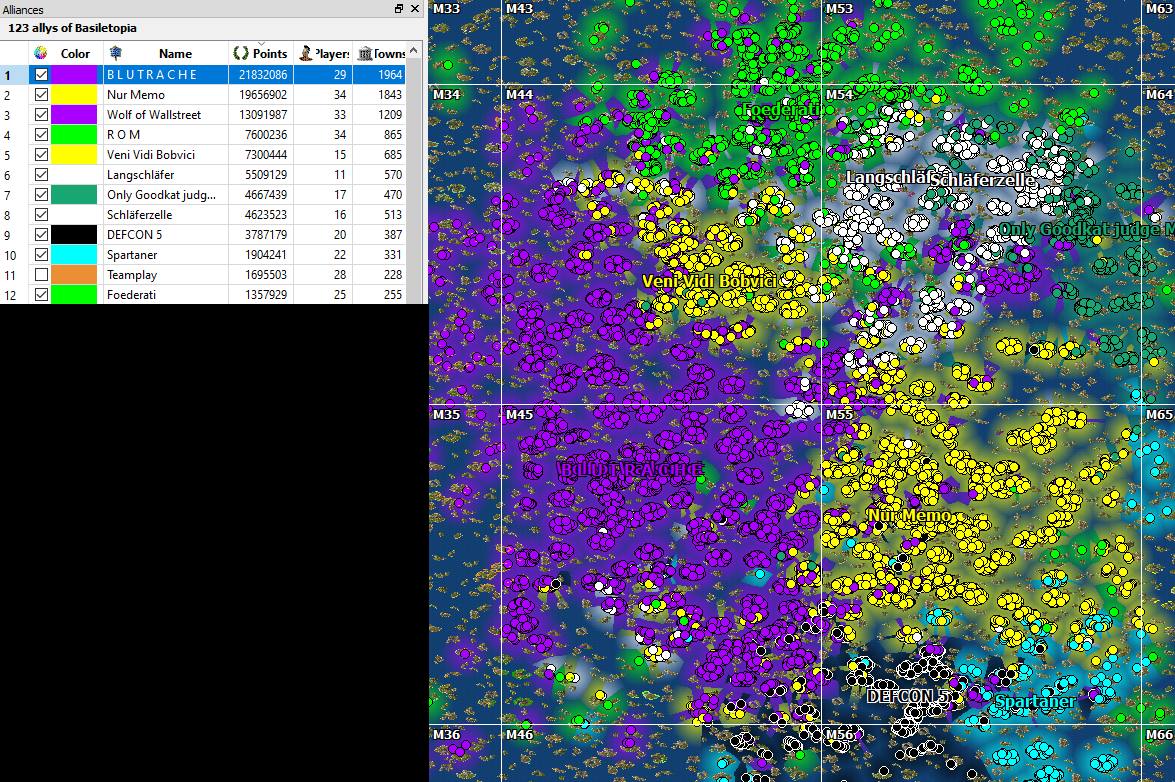Click the color wheel icon in the table header
This screenshot has width=1175, height=782.
coord(40,53)
